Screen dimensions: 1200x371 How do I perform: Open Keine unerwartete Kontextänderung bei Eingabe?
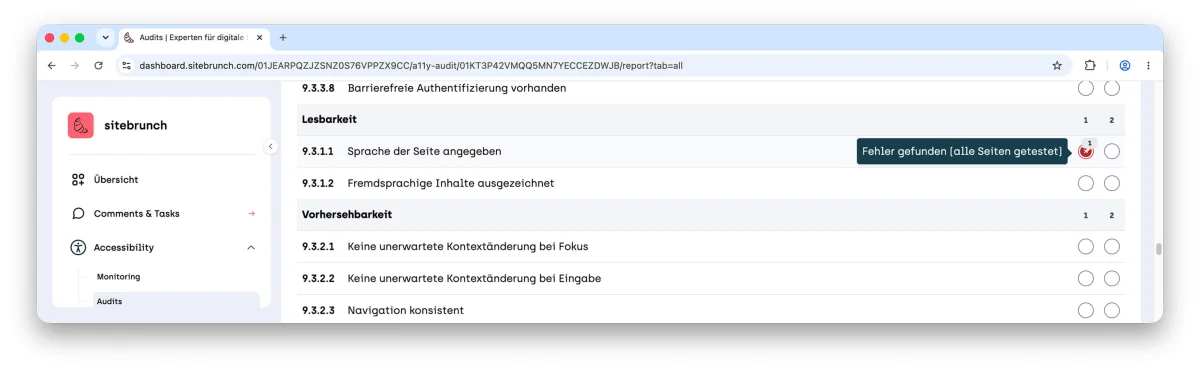coord(474,279)
